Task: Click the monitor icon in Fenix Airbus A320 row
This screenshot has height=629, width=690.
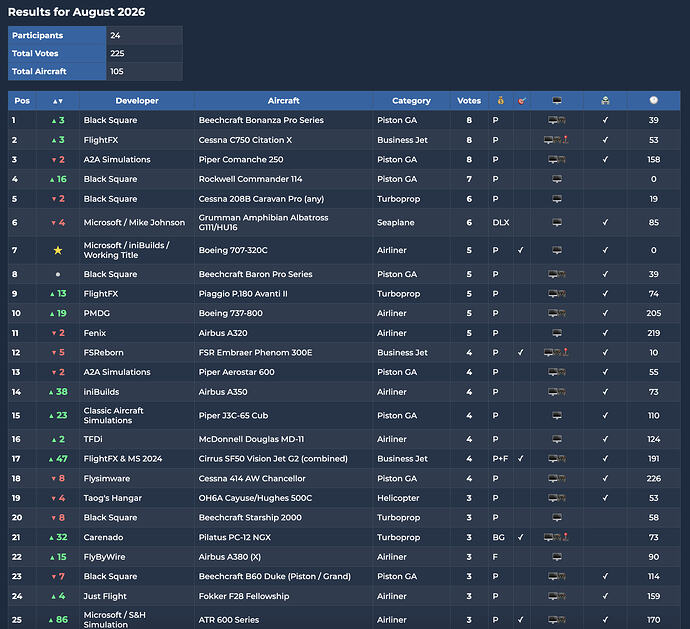Action: pyautogui.click(x=557, y=333)
